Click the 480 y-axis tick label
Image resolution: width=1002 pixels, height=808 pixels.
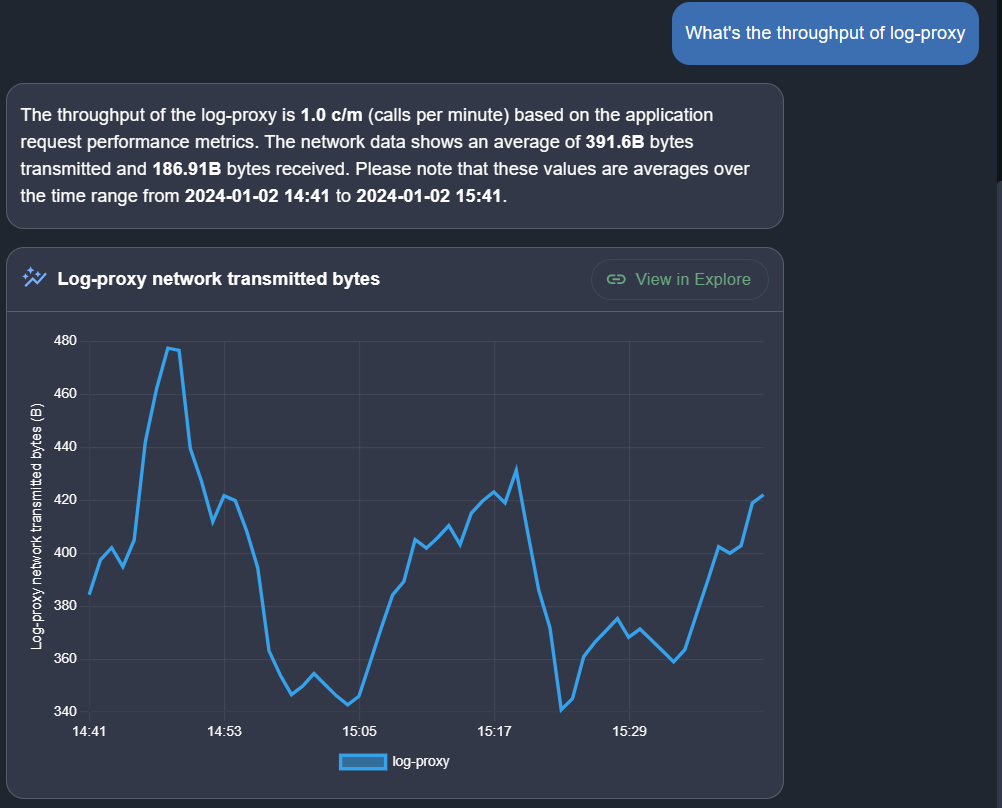pyautogui.click(x=65, y=341)
